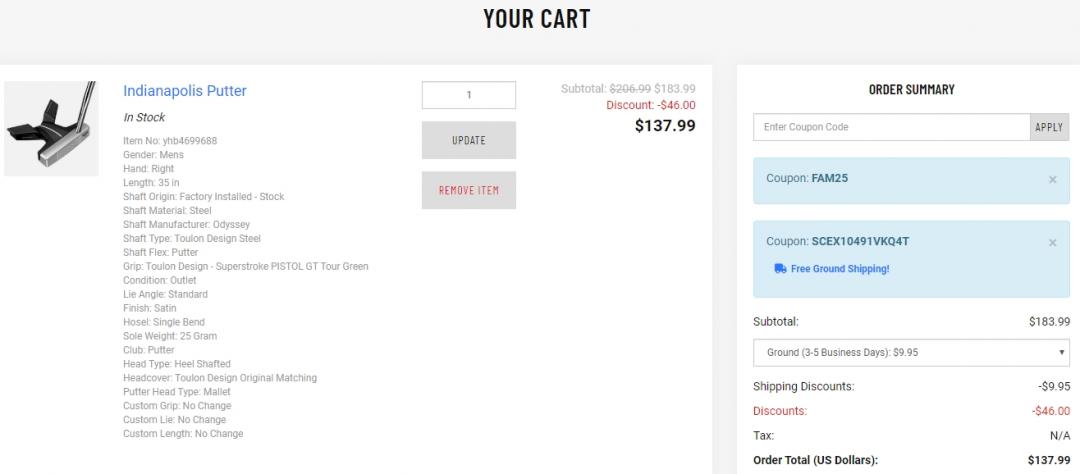The width and height of the screenshot is (1080, 474).
Task: Click the struck-through $206.99 original price
Action: [x=630, y=89]
